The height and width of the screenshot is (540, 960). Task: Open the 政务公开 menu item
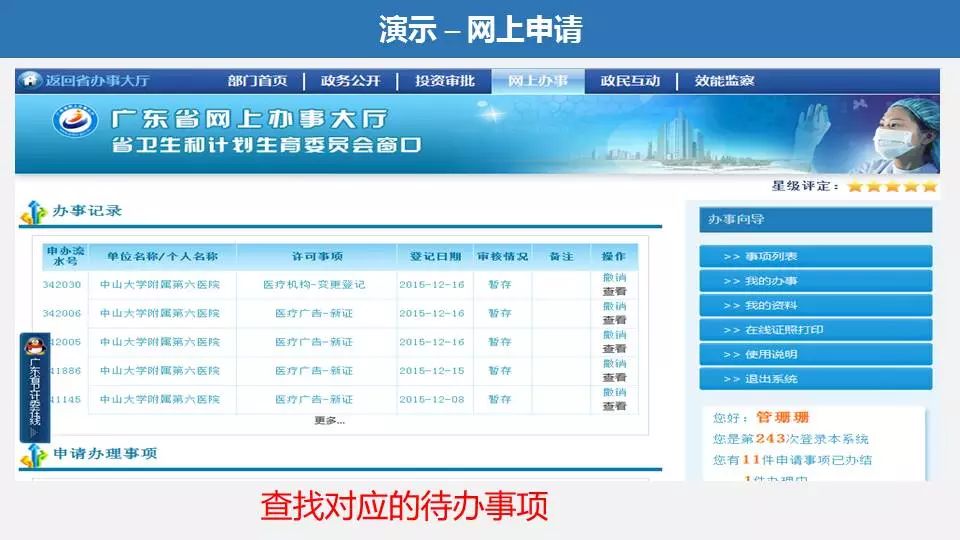[x=351, y=81]
